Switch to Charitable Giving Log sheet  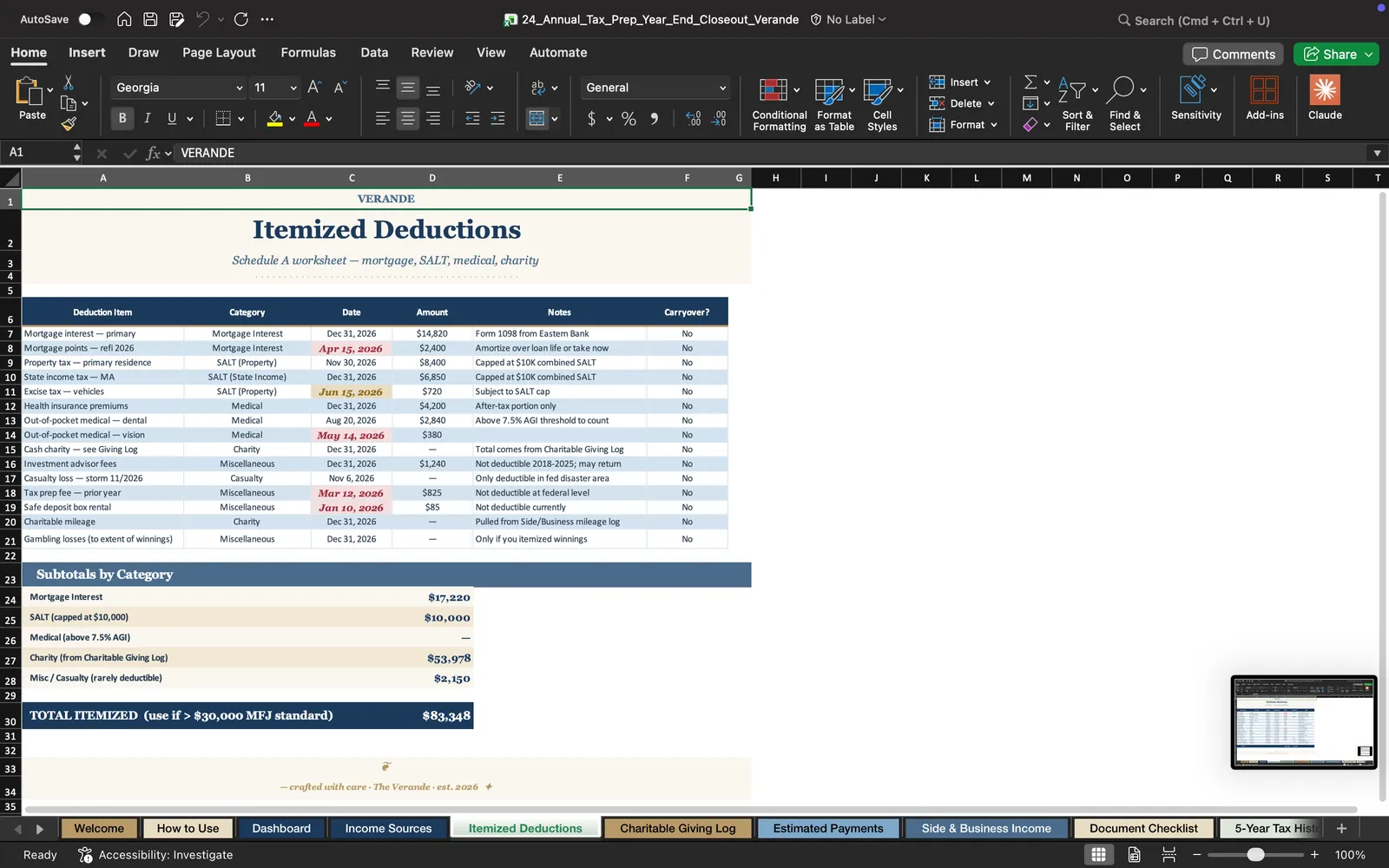(677, 828)
